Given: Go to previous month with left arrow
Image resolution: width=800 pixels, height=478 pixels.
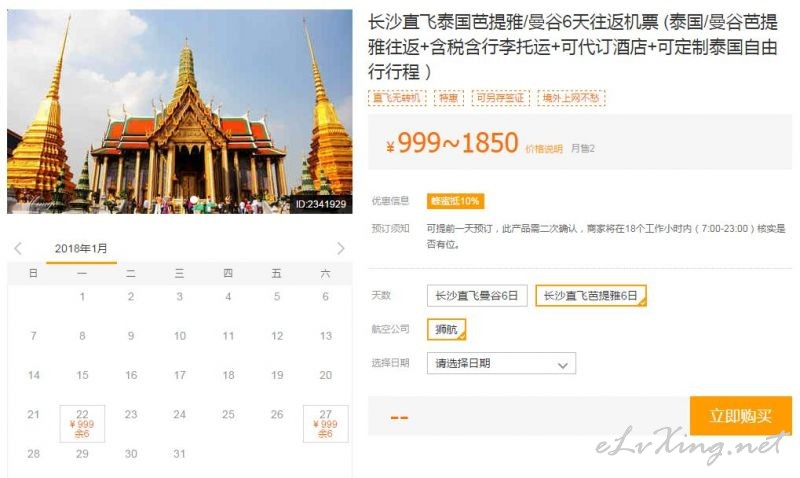Looking at the screenshot, I should coord(18,248).
